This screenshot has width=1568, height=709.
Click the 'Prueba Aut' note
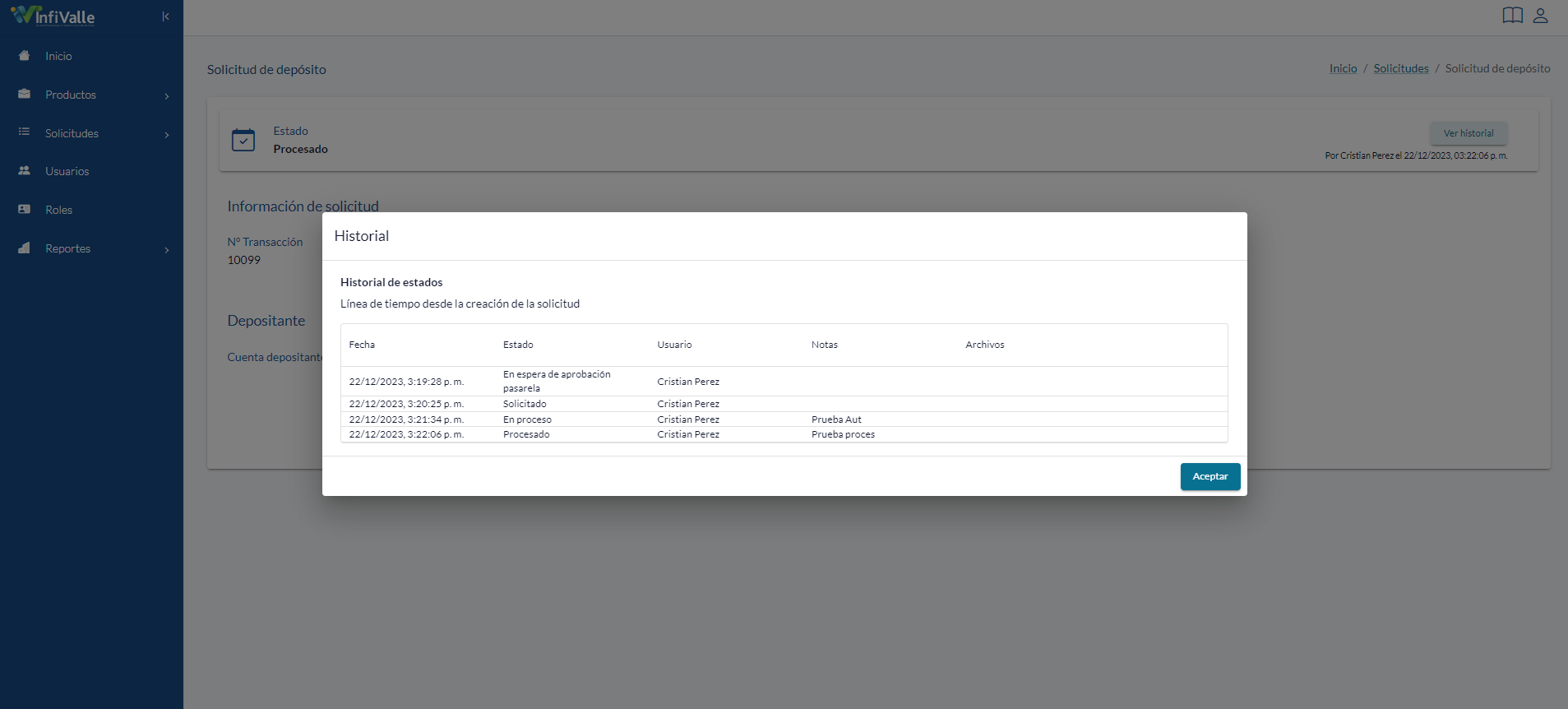click(x=836, y=419)
